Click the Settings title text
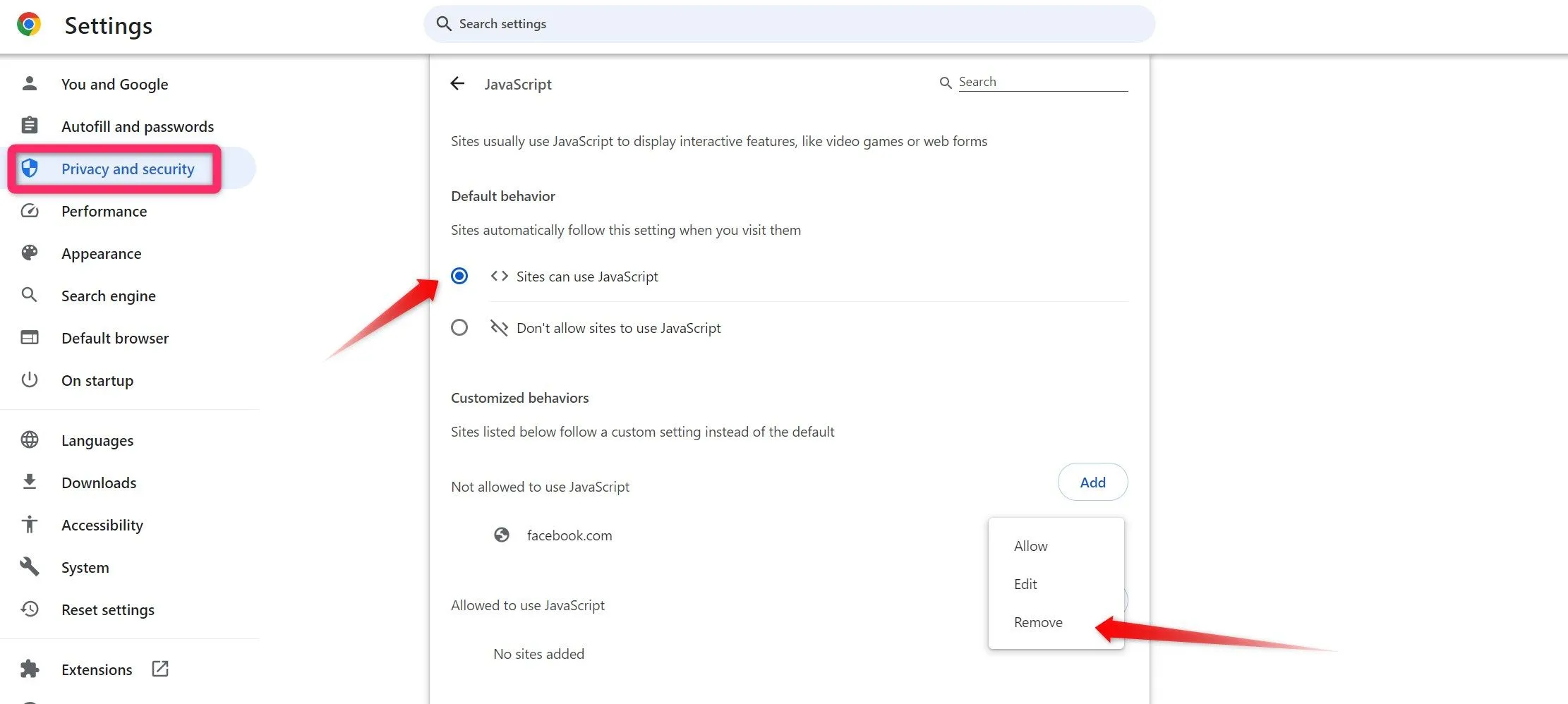 click(x=108, y=25)
